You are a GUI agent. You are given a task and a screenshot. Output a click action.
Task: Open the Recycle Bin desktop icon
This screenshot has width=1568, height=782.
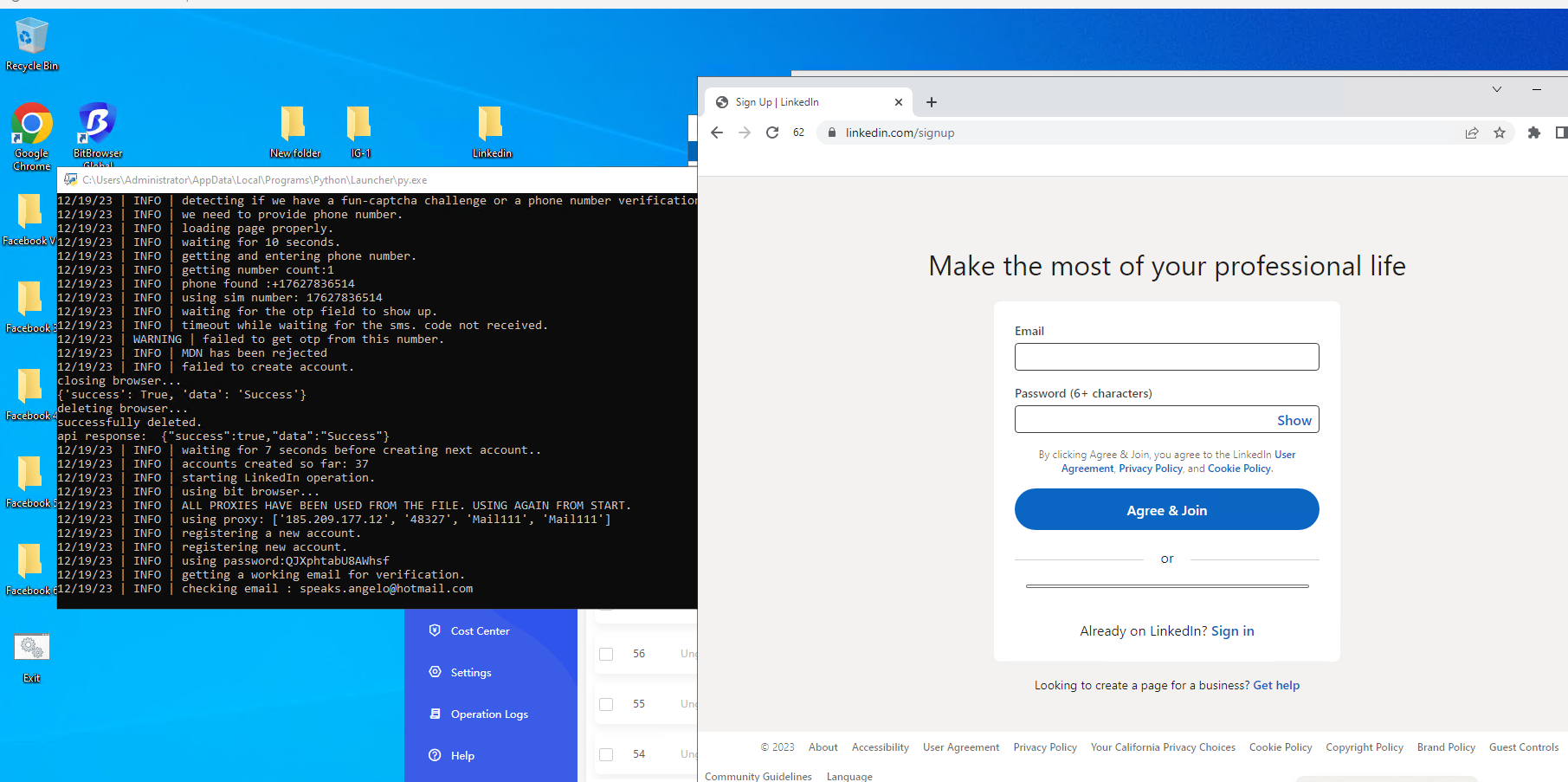click(32, 44)
